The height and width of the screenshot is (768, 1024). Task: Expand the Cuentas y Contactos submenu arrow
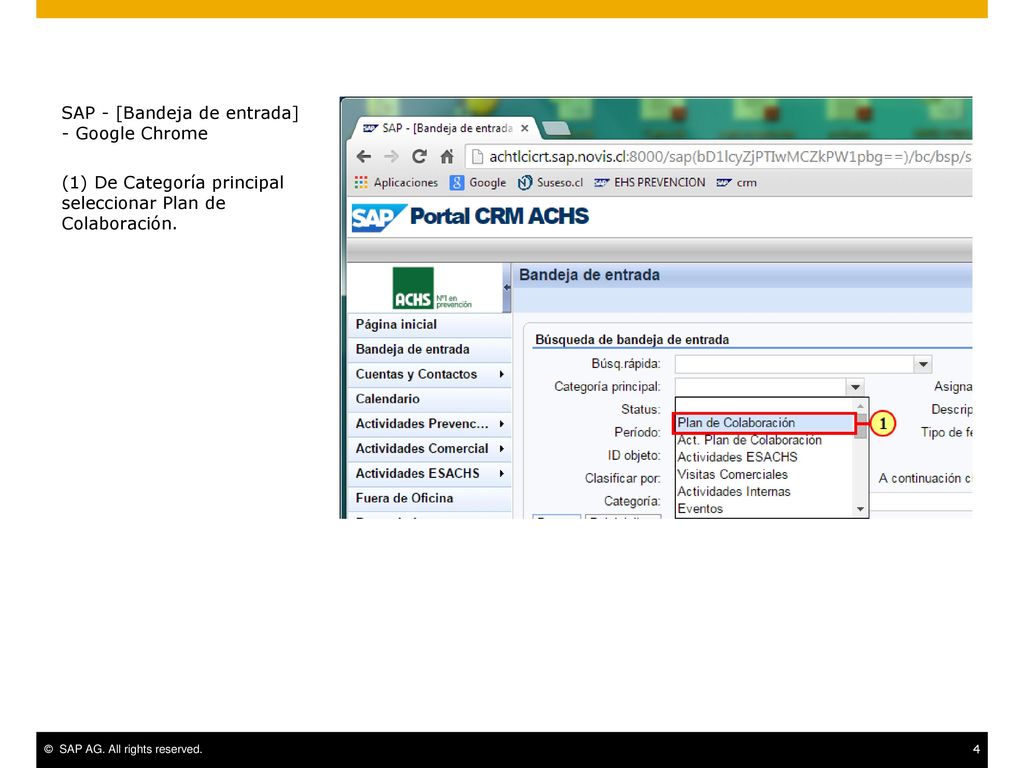[502, 374]
